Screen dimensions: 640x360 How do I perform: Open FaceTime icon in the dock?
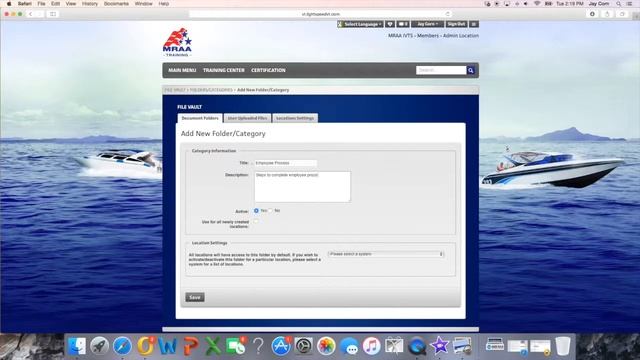pyautogui.click(x=236, y=346)
